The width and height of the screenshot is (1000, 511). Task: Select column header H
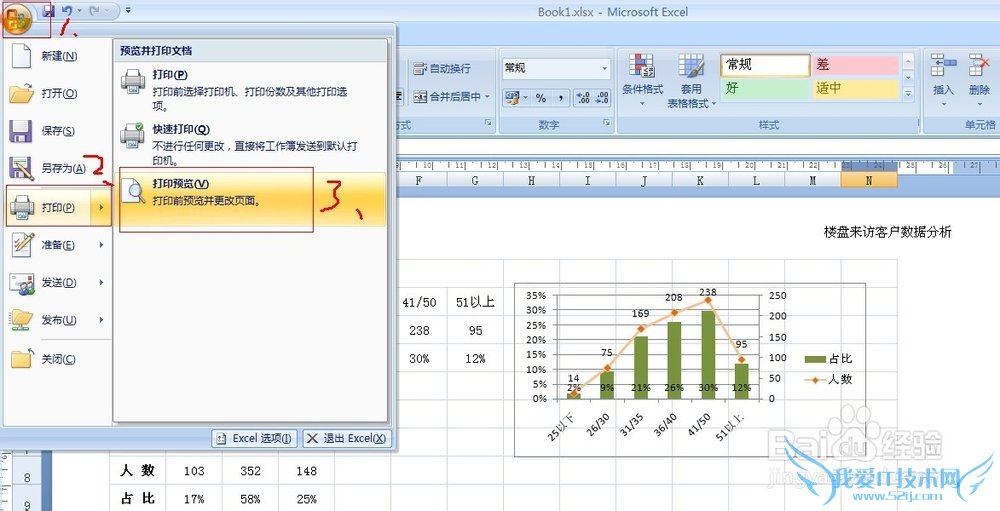(531, 181)
